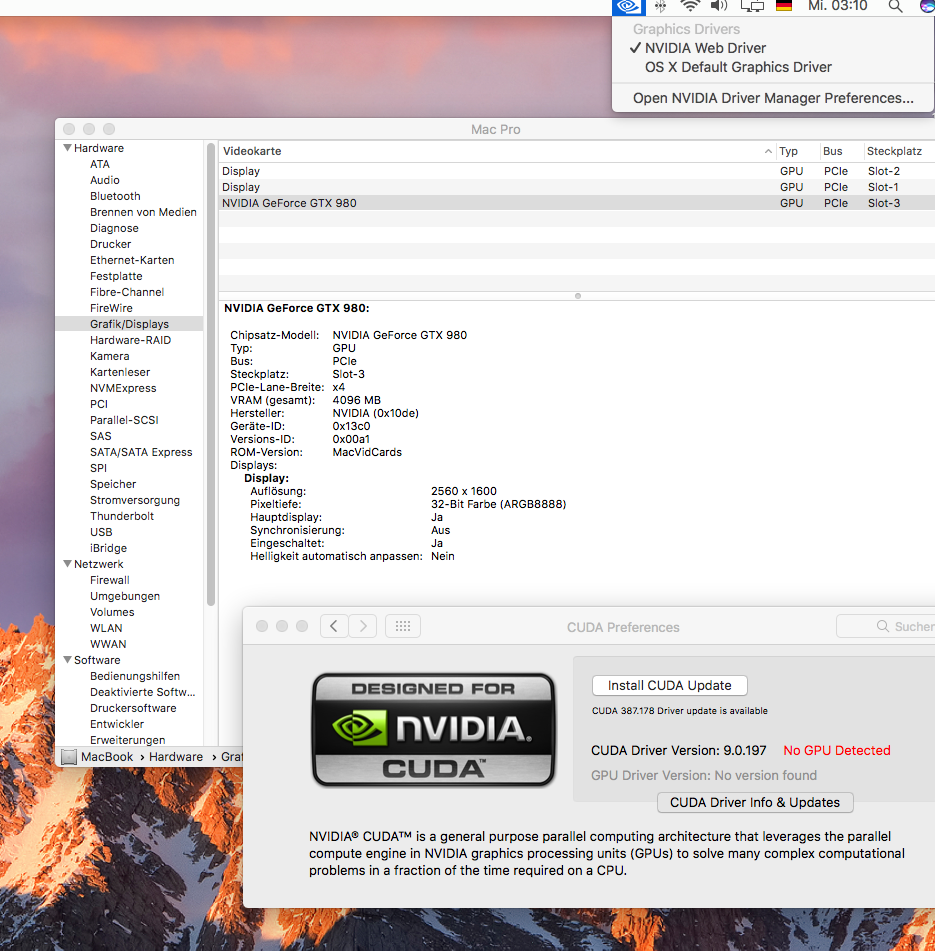Click the Suchen search field
Image resolution: width=935 pixels, height=951 pixels.
tap(886, 626)
